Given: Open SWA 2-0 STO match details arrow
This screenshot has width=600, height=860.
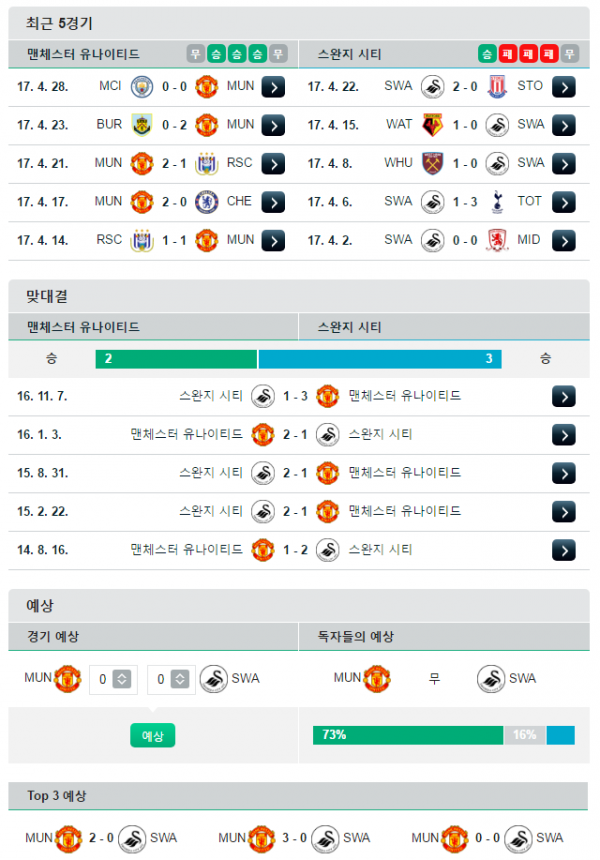Looking at the screenshot, I should (564, 87).
